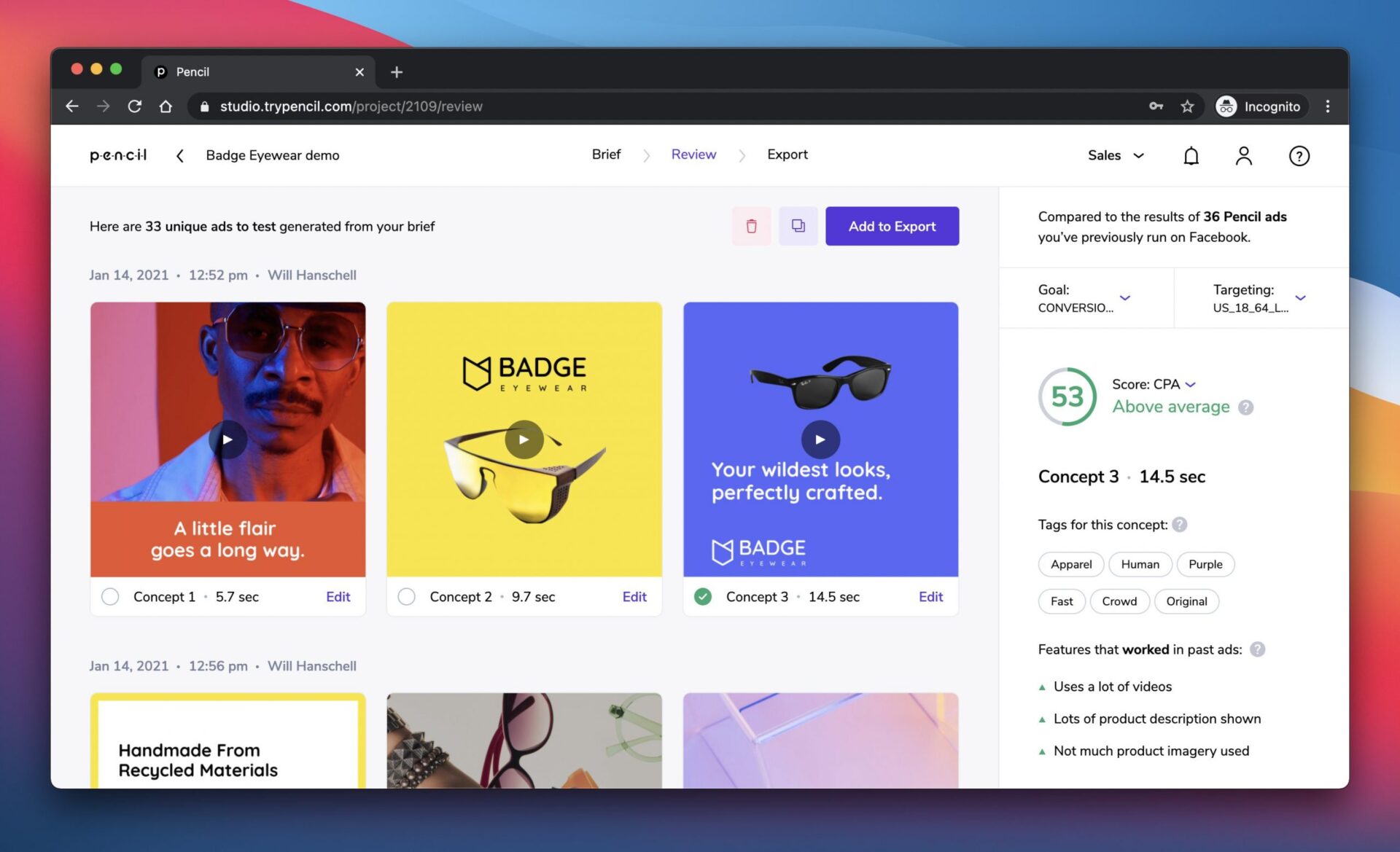
Task: Open the Sales workspace dropdown
Action: click(x=1116, y=155)
